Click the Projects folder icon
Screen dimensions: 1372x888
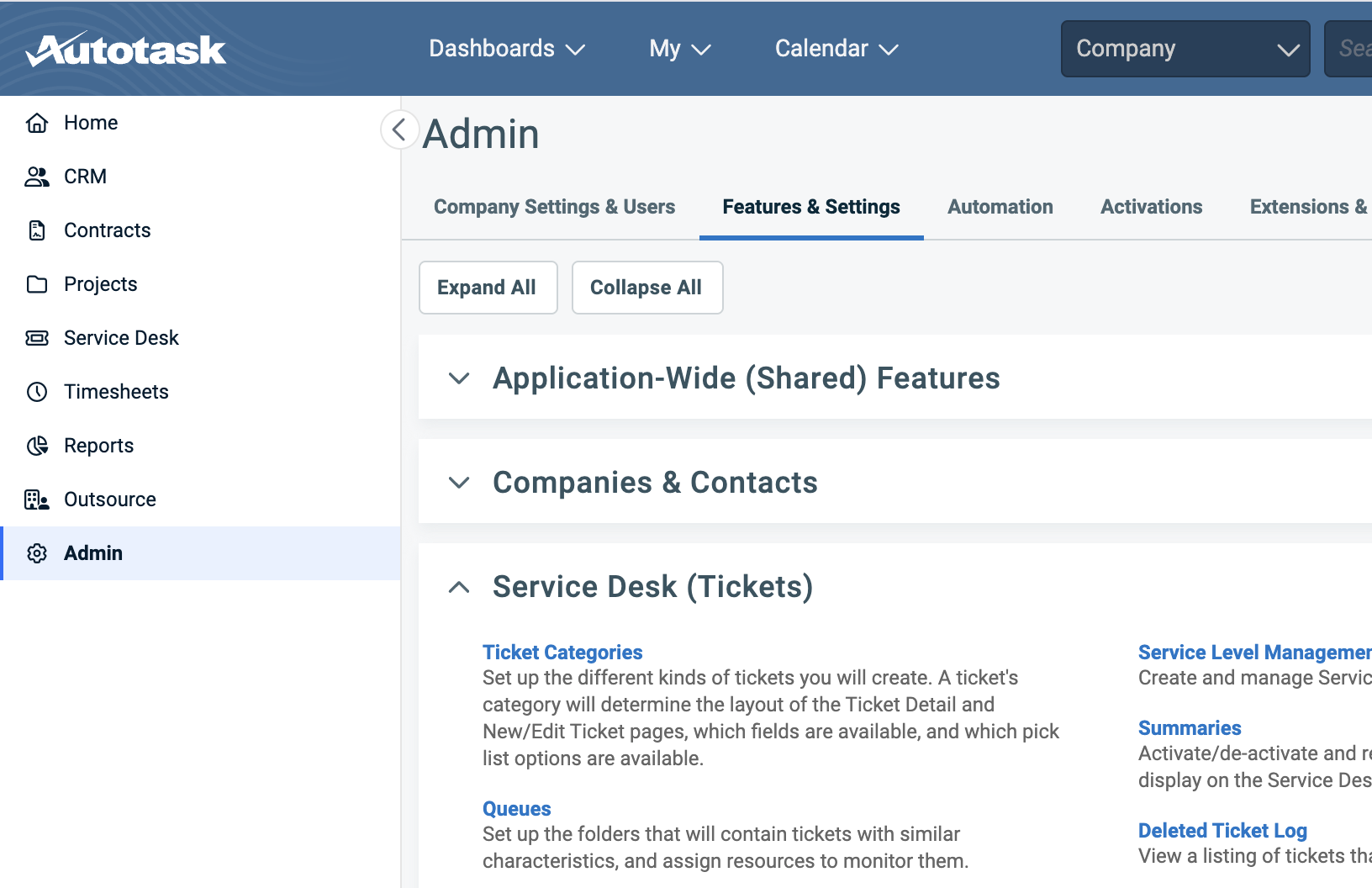click(37, 284)
